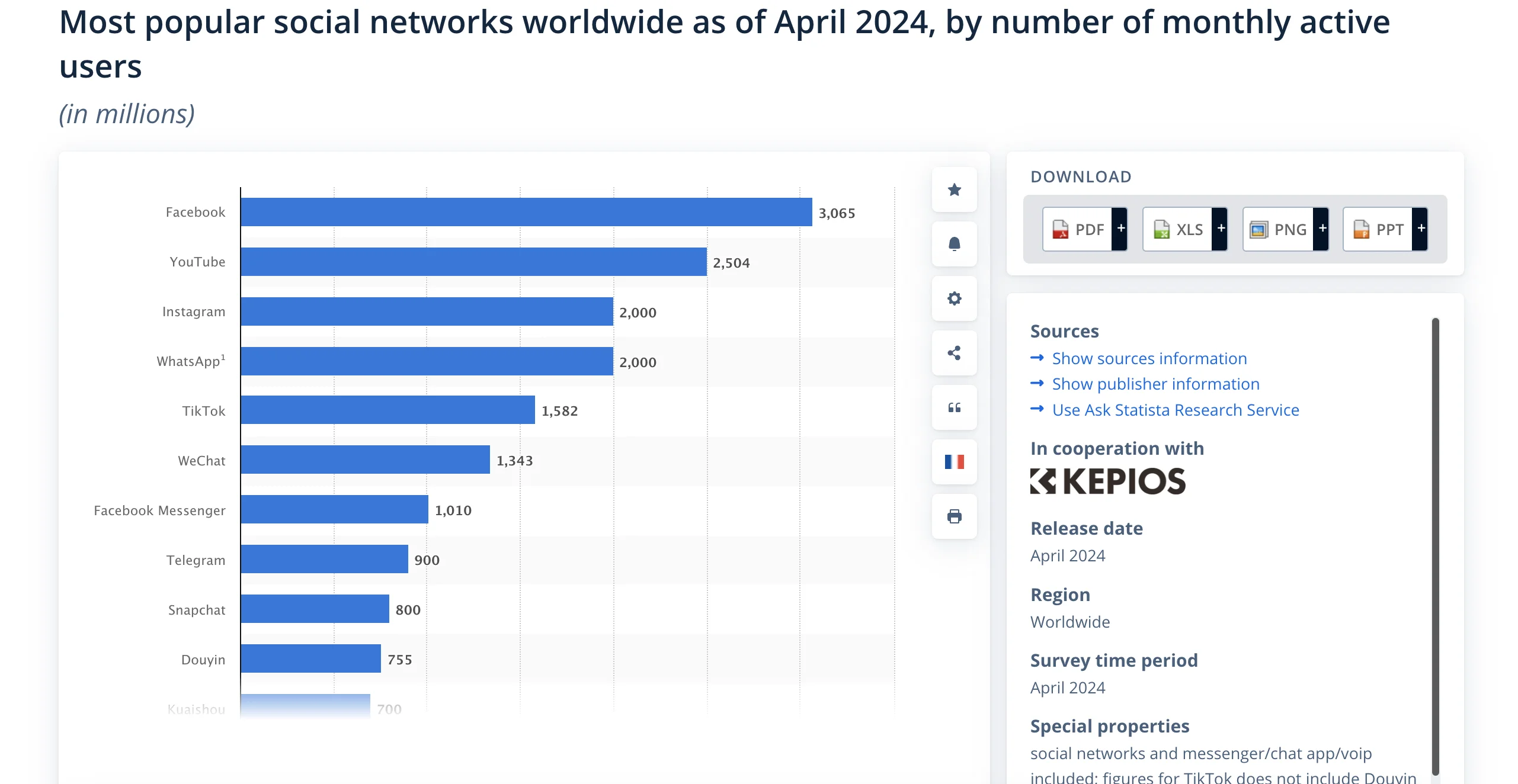Click the Survey time period heading
The width and height of the screenshot is (1518, 784).
click(1114, 660)
